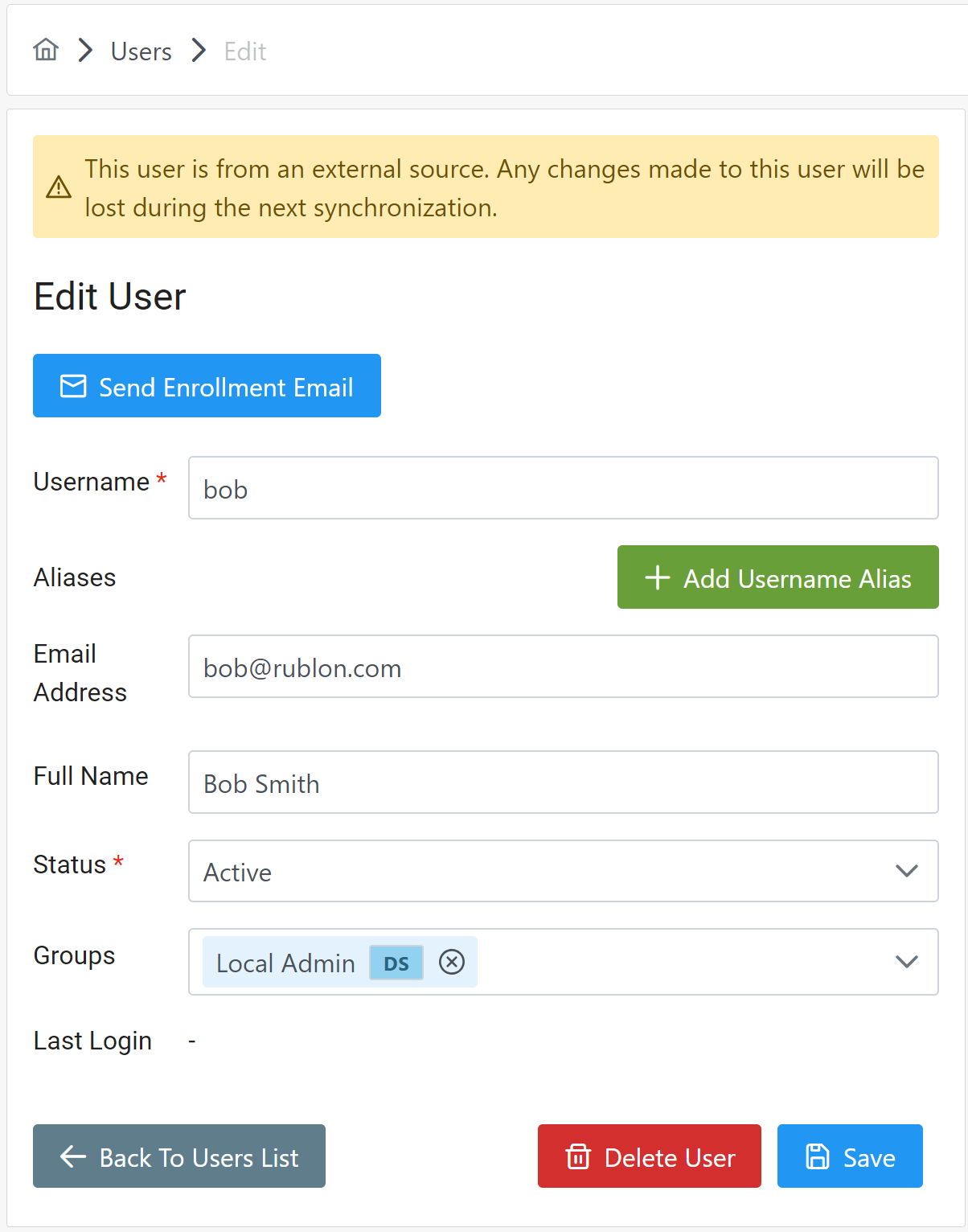
Task: Remove Local Admin group tag
Action: click(452, 962)
